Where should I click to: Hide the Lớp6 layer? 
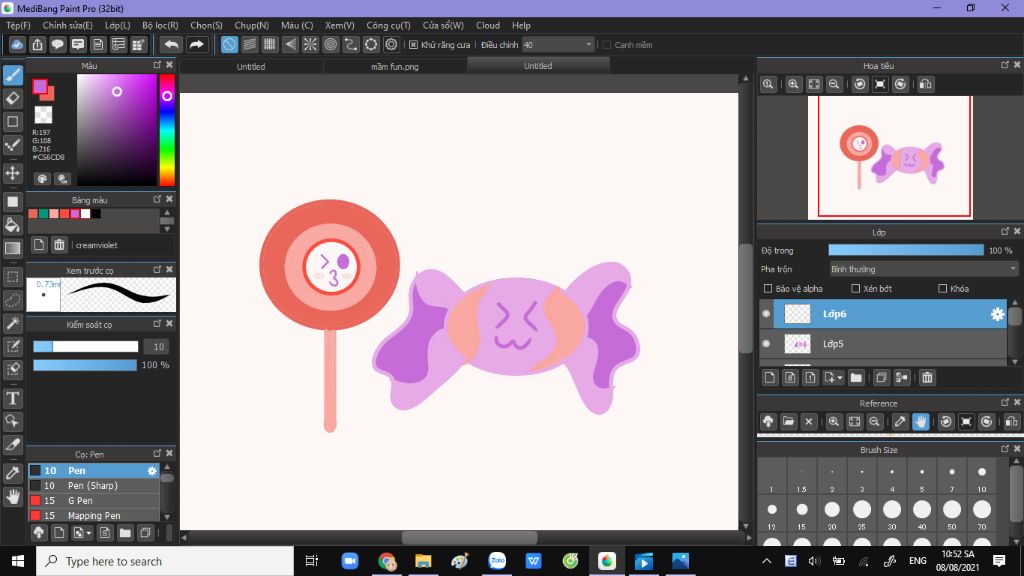766,314
